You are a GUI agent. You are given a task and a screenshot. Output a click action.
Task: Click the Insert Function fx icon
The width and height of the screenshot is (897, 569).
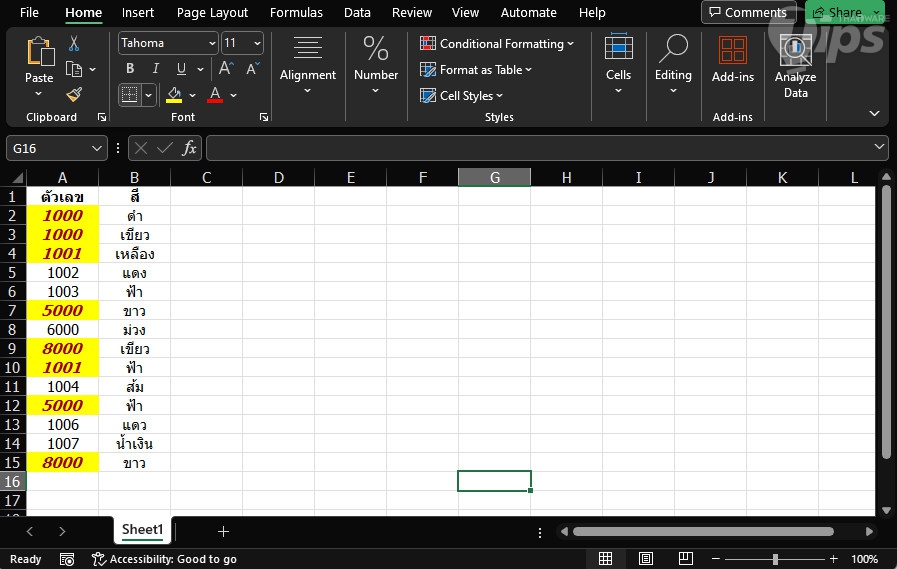(x=189, y=148)
